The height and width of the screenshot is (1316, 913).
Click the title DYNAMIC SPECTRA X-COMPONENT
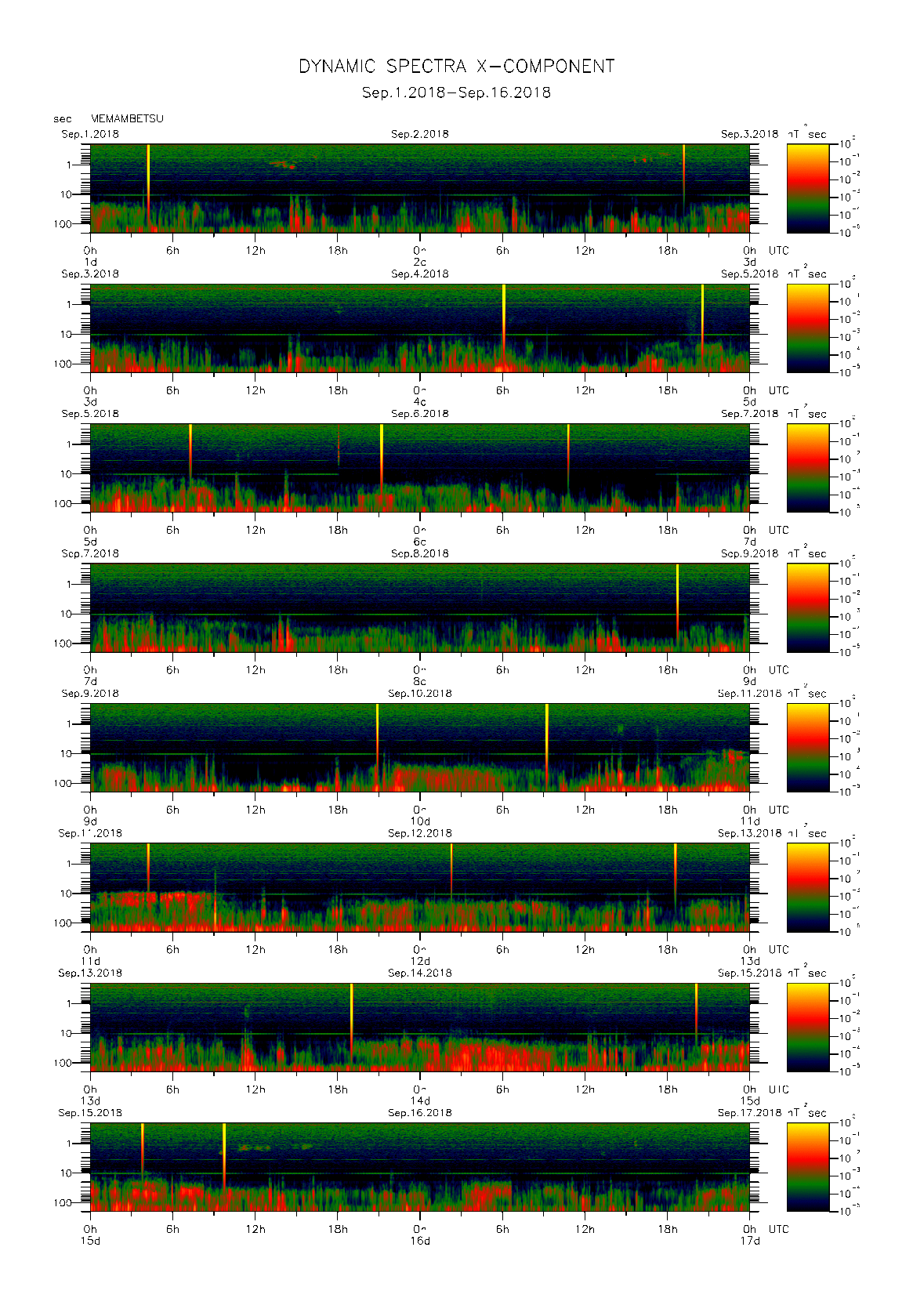pos(456,67)
